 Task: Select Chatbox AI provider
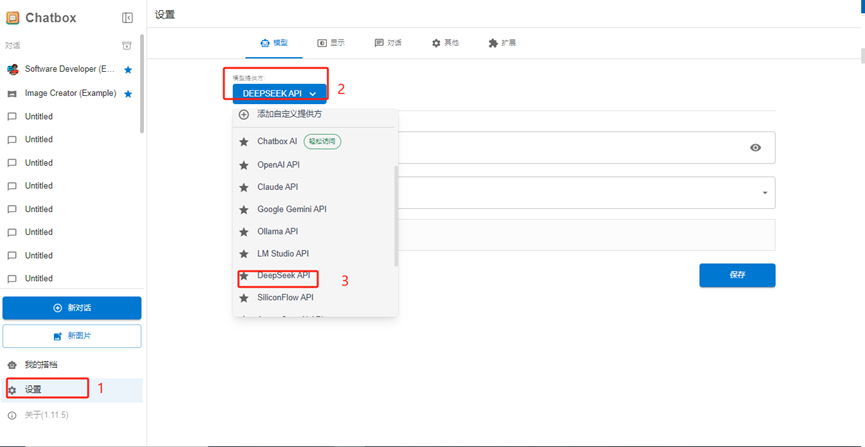click(315, 141)
